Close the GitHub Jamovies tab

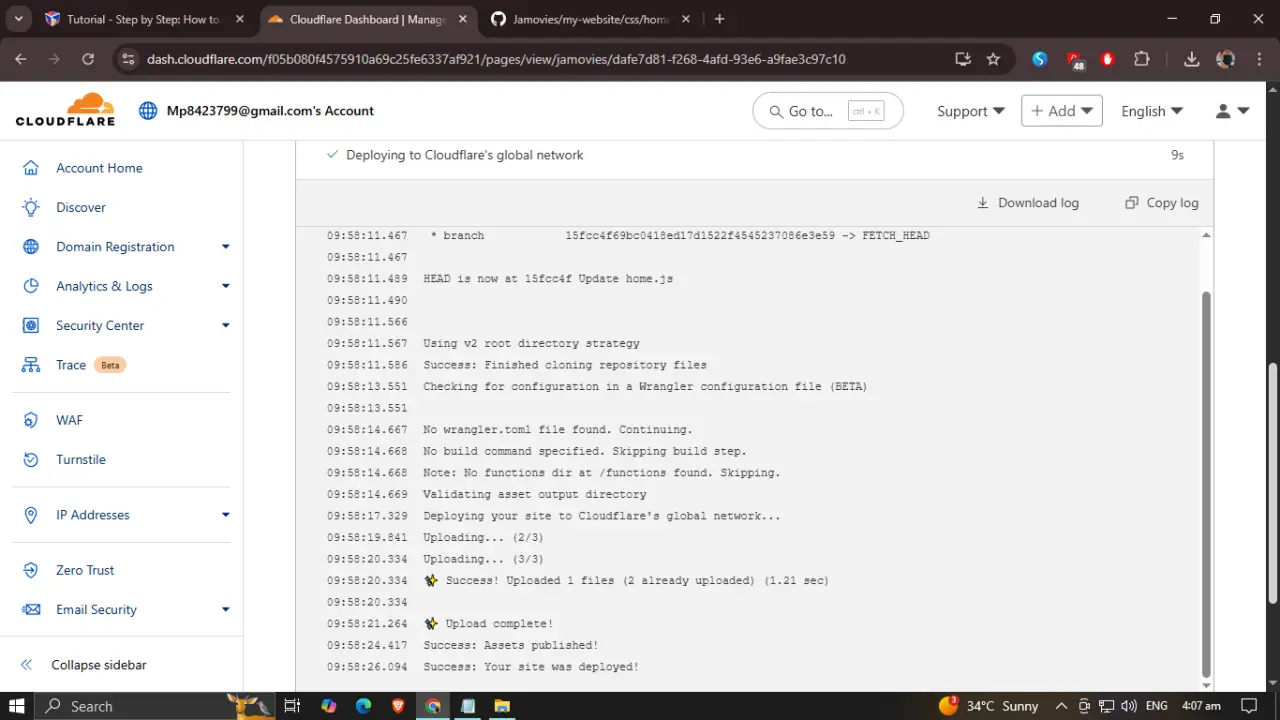coord(687,19)
